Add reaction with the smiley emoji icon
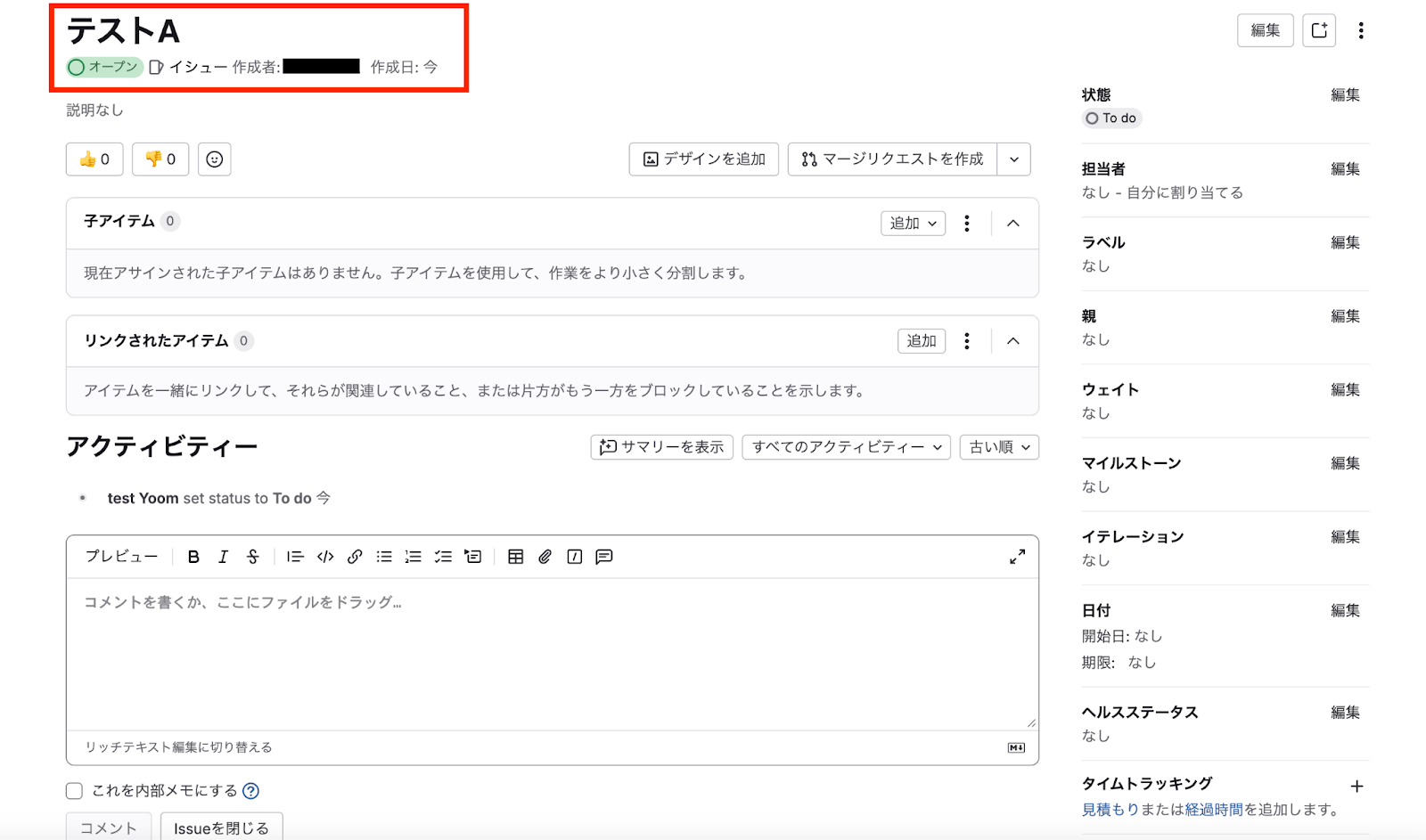Viewport: 1426px width, 840px height. 215,159
